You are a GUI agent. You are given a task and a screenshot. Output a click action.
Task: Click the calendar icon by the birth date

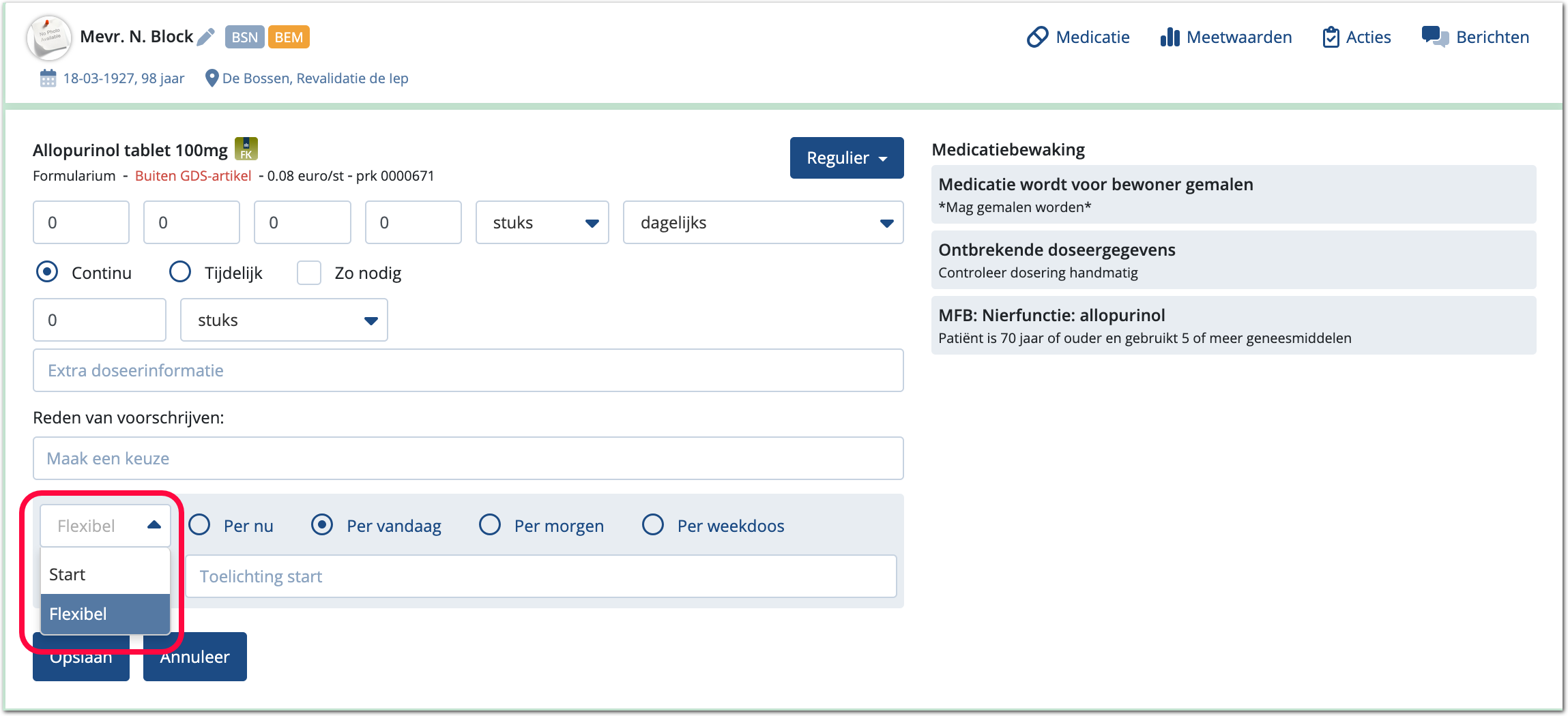pos(48,78)
